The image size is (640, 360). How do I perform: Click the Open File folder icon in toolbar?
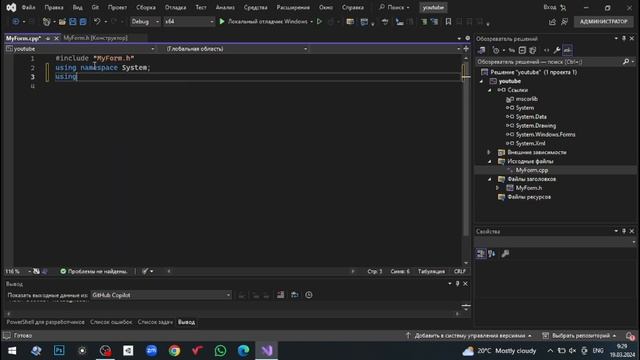62,21
